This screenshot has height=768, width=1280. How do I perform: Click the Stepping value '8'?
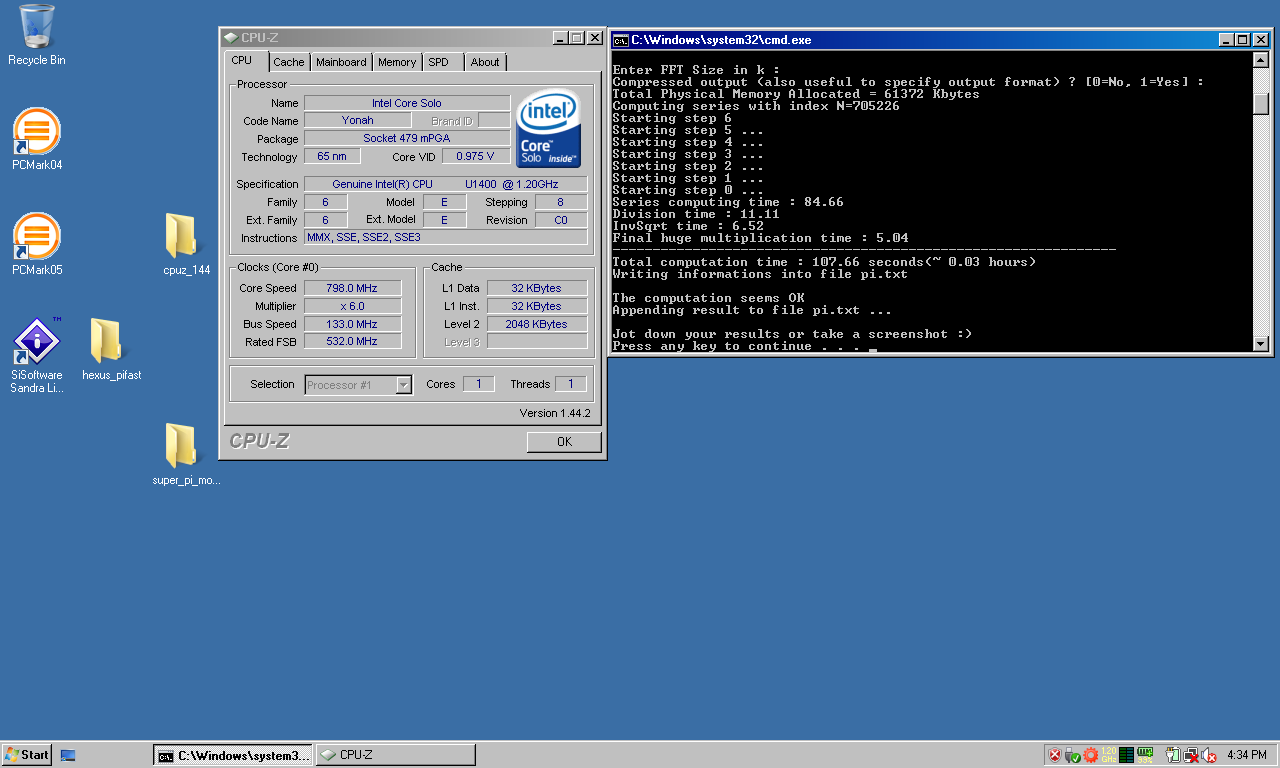561,202
